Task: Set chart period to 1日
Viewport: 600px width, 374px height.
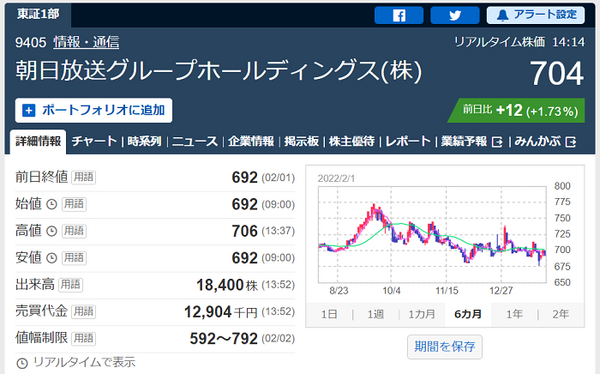Action: [329, 314]
